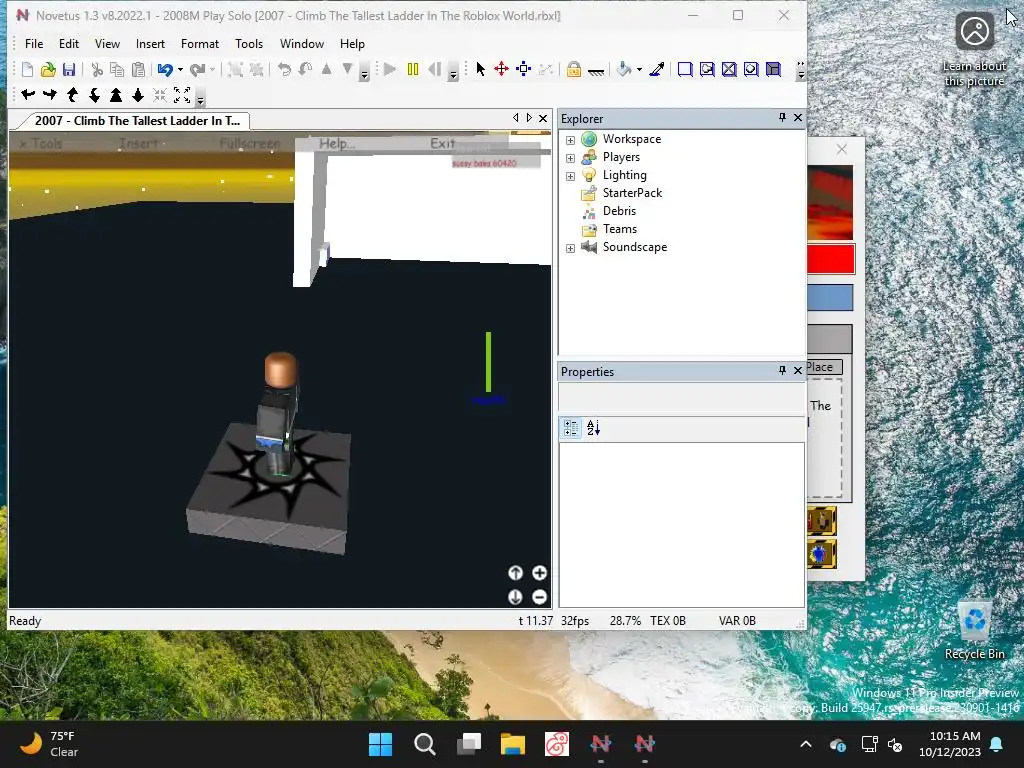Click in-game Help button
This screenshot has width=1024, height=768.
(337, 144)
